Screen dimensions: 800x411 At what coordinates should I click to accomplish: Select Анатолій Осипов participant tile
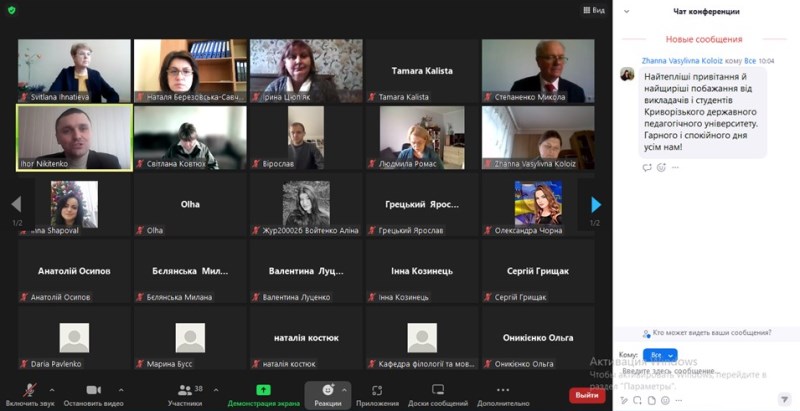coord(74,271)
